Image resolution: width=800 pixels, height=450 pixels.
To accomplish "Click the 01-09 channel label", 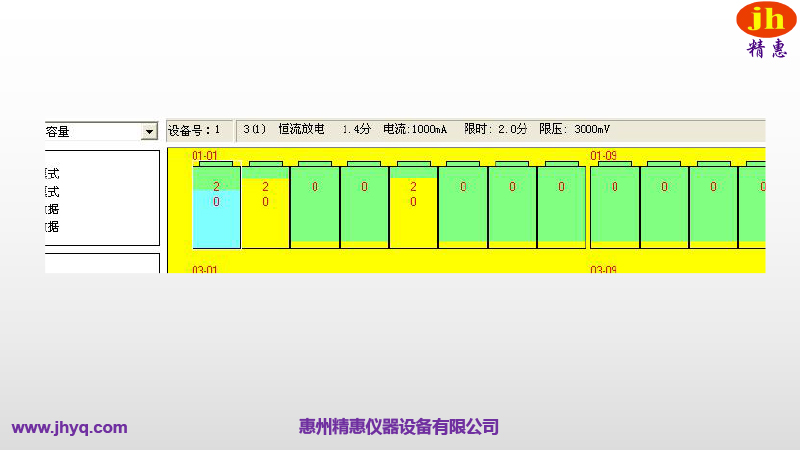I will tap(603, 155).
